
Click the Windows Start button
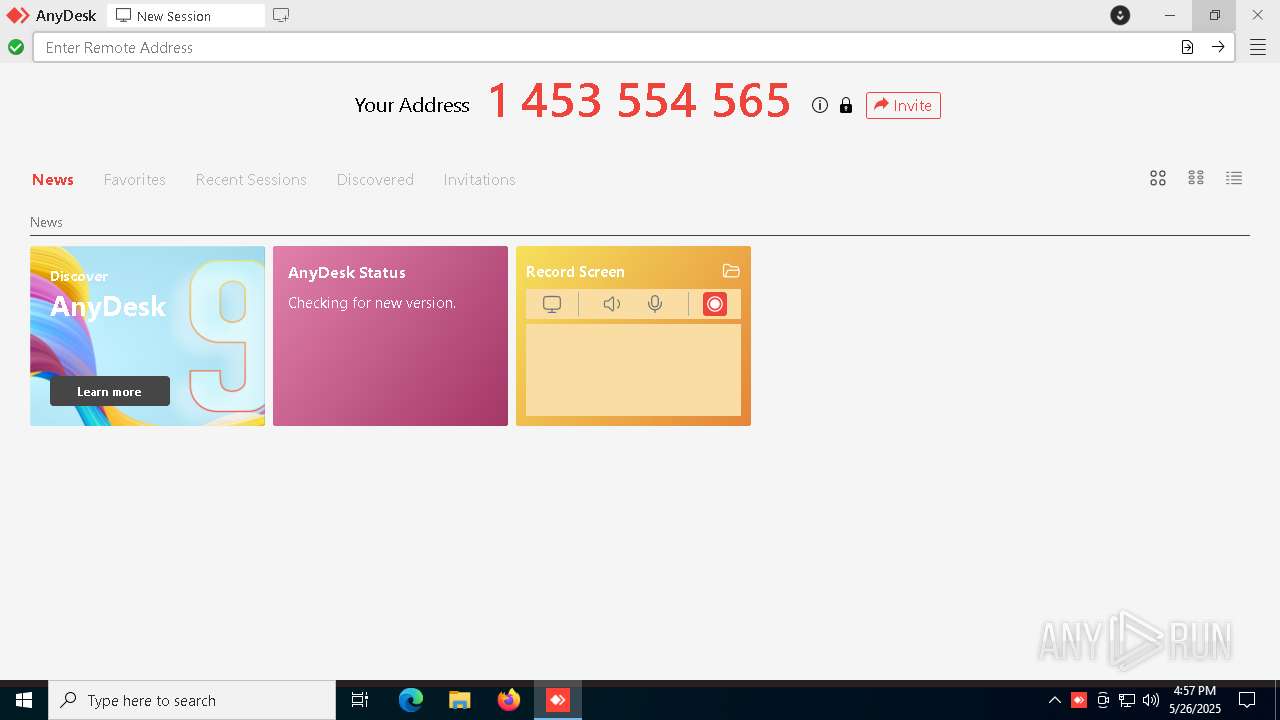(24, 700)
